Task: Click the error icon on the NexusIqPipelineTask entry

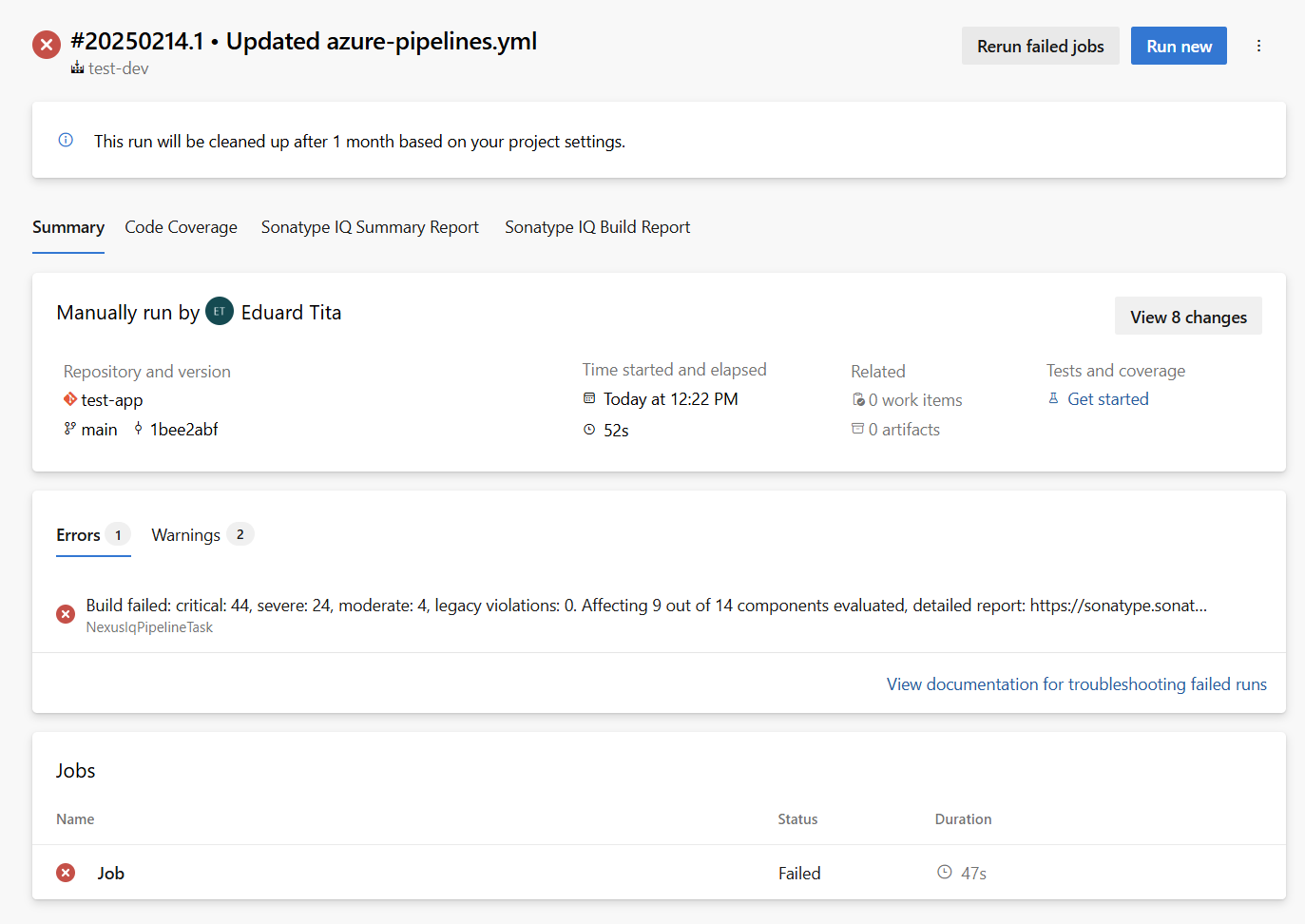Action: pyautogui.click(x=65, y=613)
